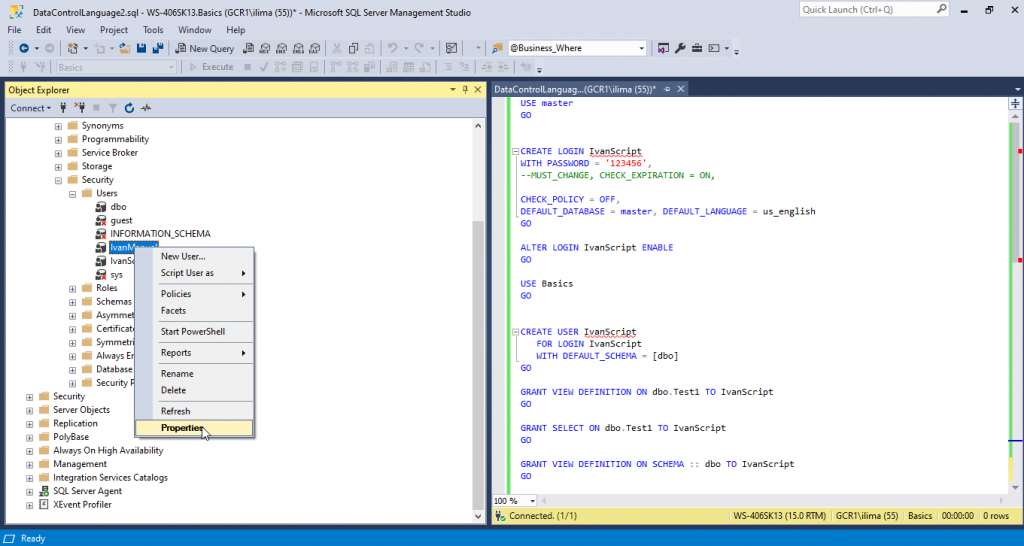Image resolution: width=1024 pixels, height=546 pixels.
Task: Click the DMX Query icon
Action: (x=281, y=48)
